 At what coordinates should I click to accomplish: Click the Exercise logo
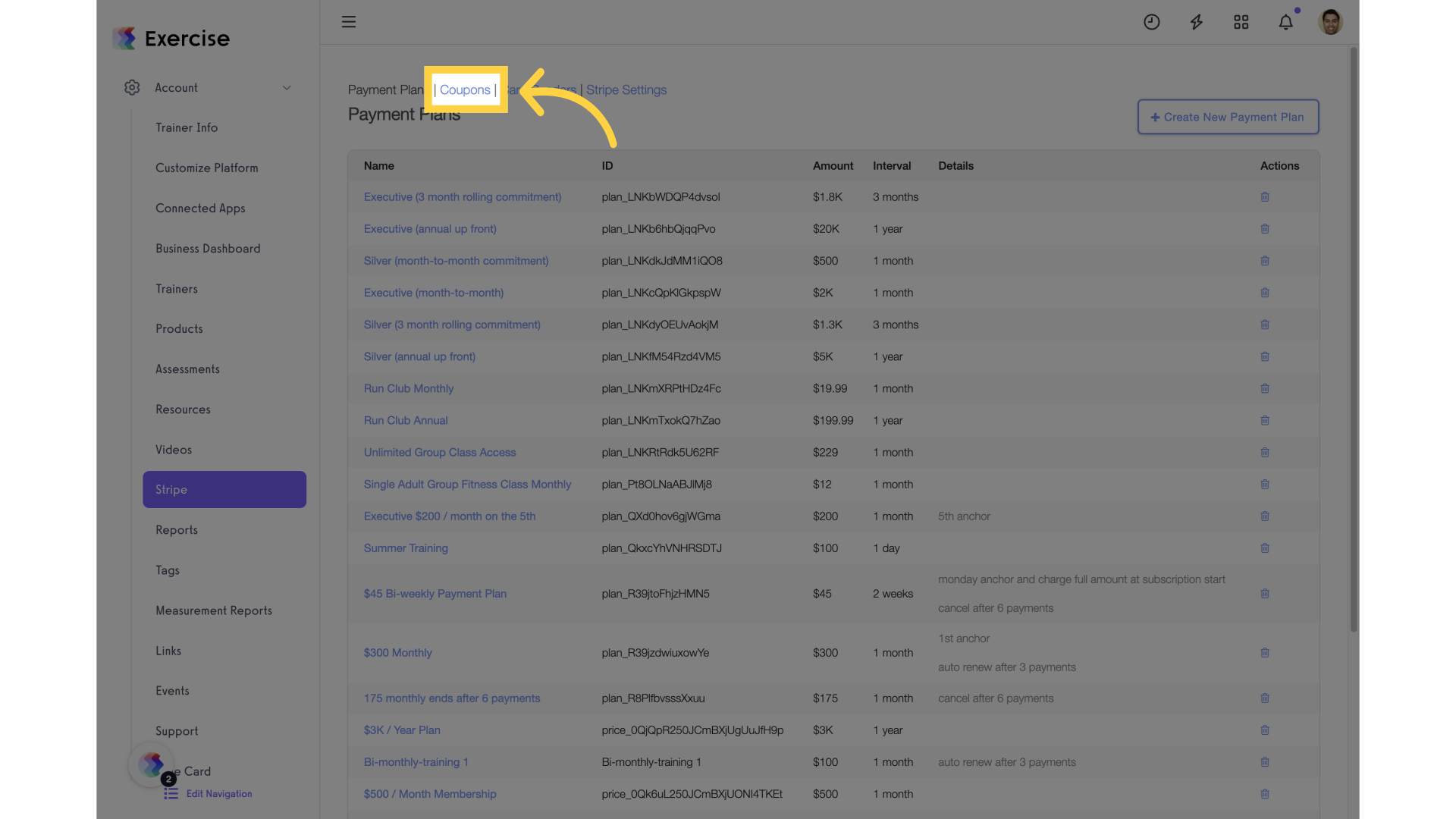pyautogui.click(x=171, y=38)
